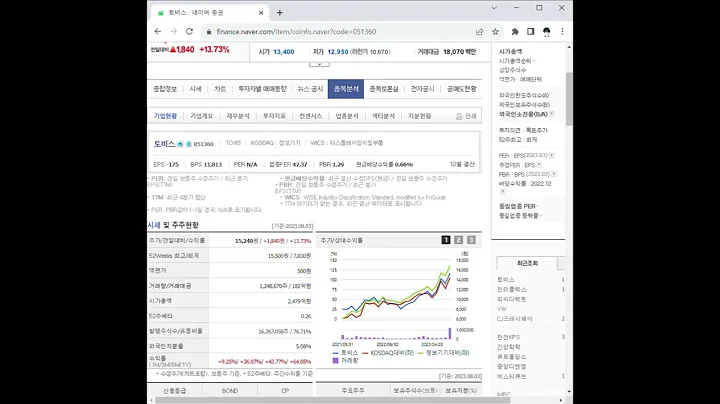Switch chart to view 1
The width and height of the screenshot is (720, 404).
tap(445, 240)
